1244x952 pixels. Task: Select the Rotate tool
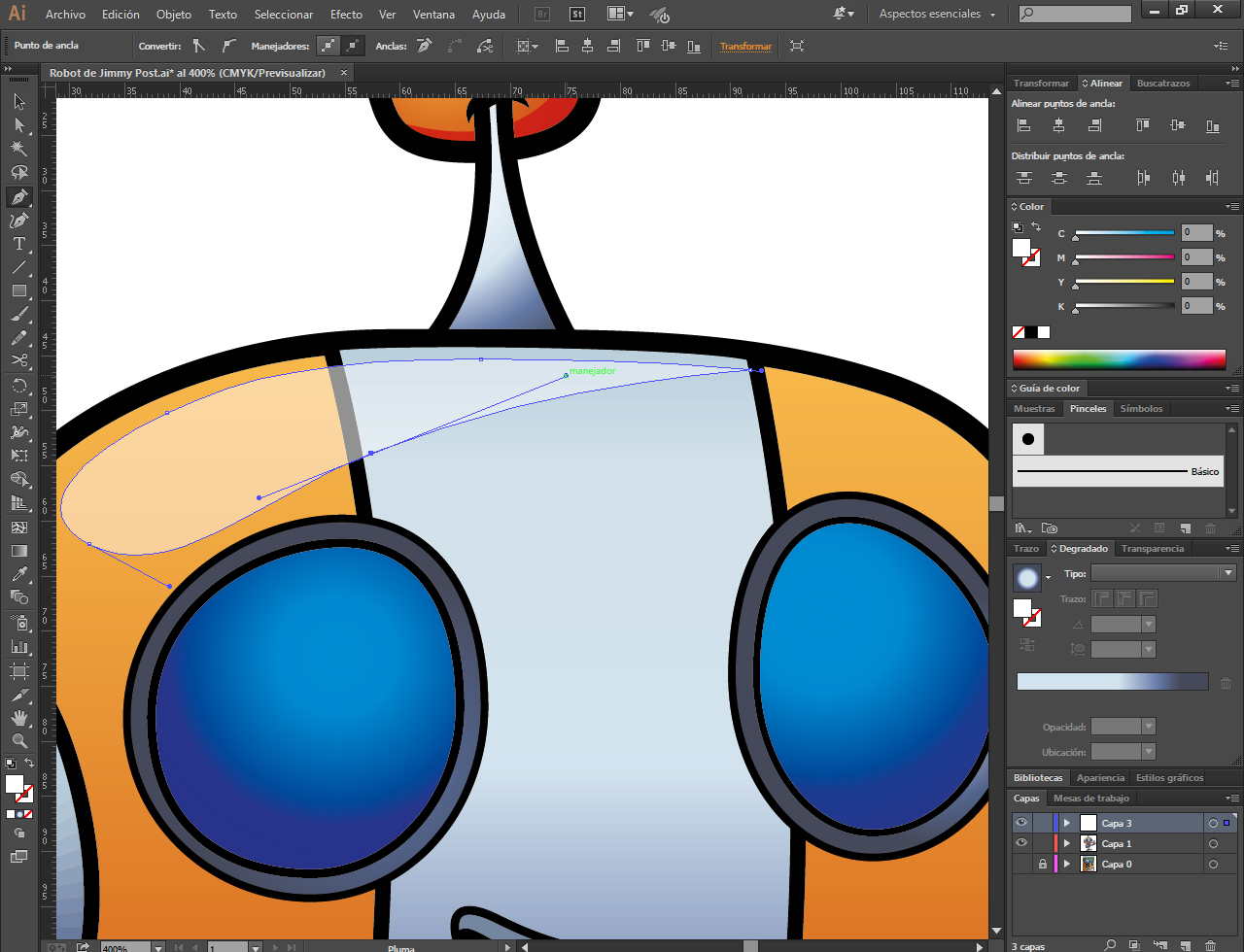pos(18,386)
